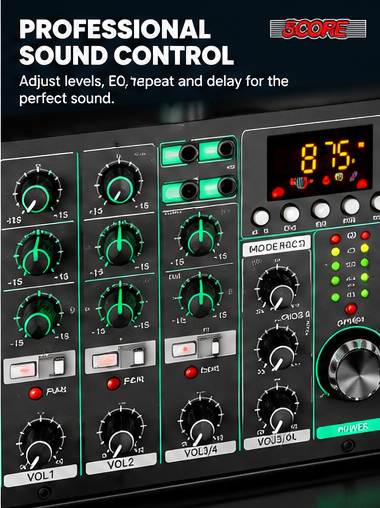
Task: Click the red LED above VOL3/4 knob
Action: click(191, 372)
